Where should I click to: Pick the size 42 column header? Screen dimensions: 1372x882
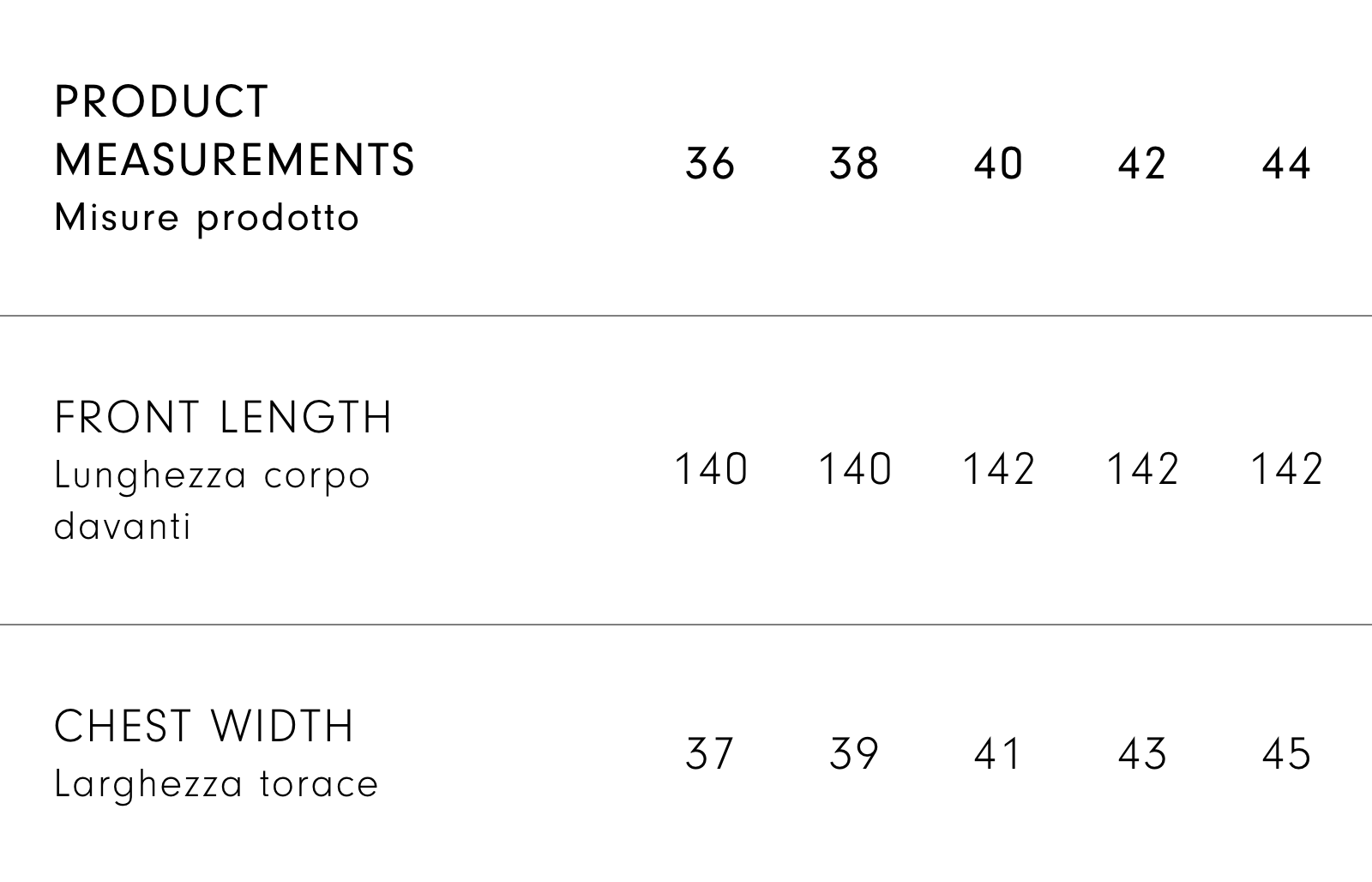pos(1142,163)
